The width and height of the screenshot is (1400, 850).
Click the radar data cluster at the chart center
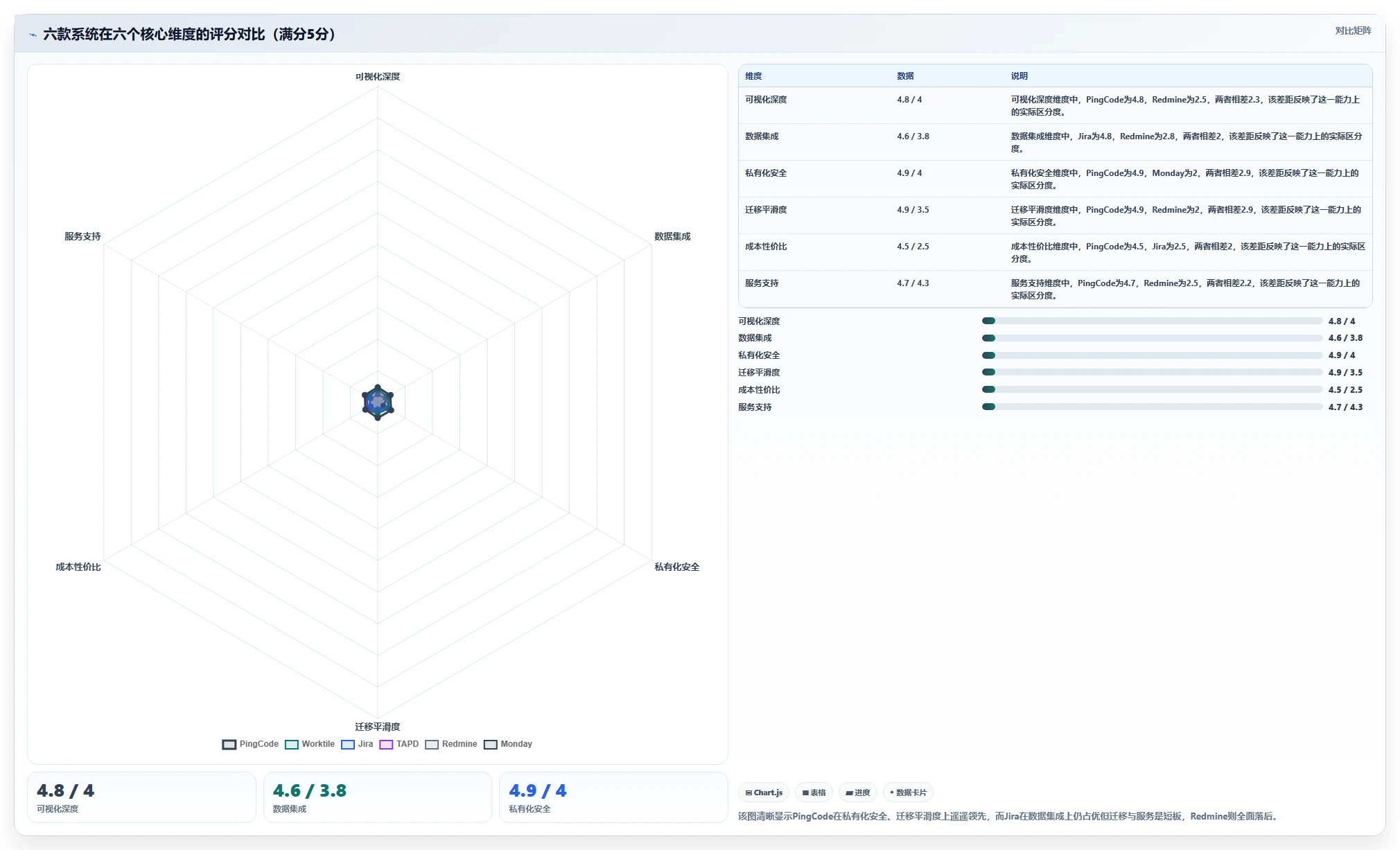pyautogui.click(x=378, y=402)
